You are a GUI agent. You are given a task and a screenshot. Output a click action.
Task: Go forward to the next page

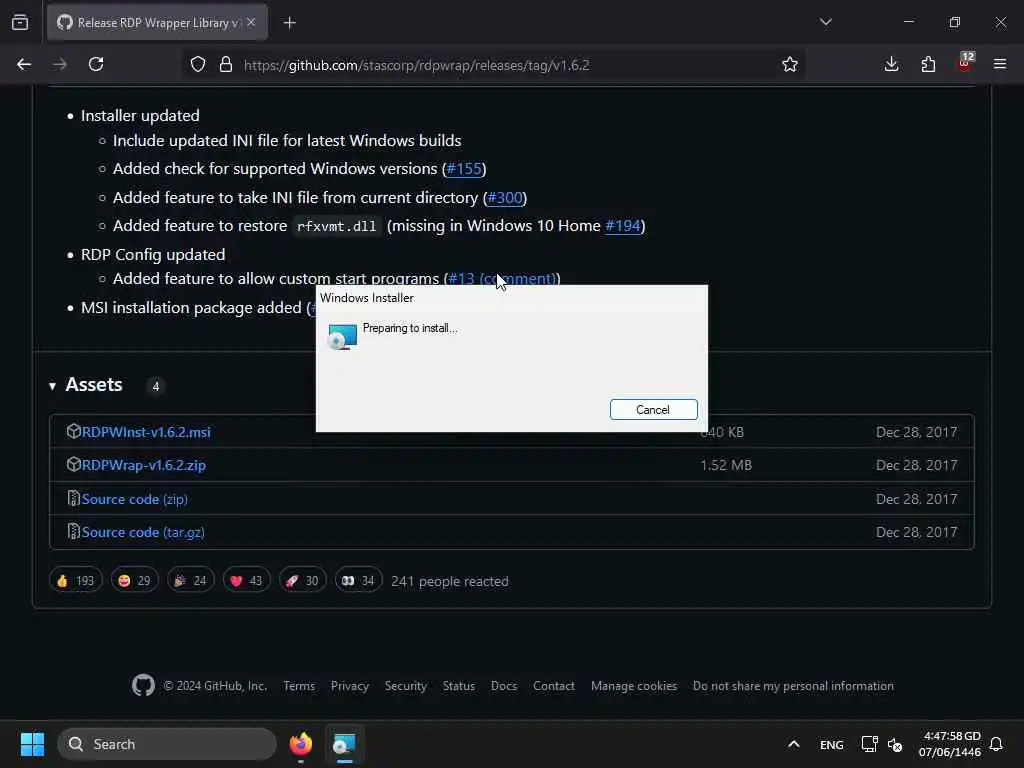point(60,64)
